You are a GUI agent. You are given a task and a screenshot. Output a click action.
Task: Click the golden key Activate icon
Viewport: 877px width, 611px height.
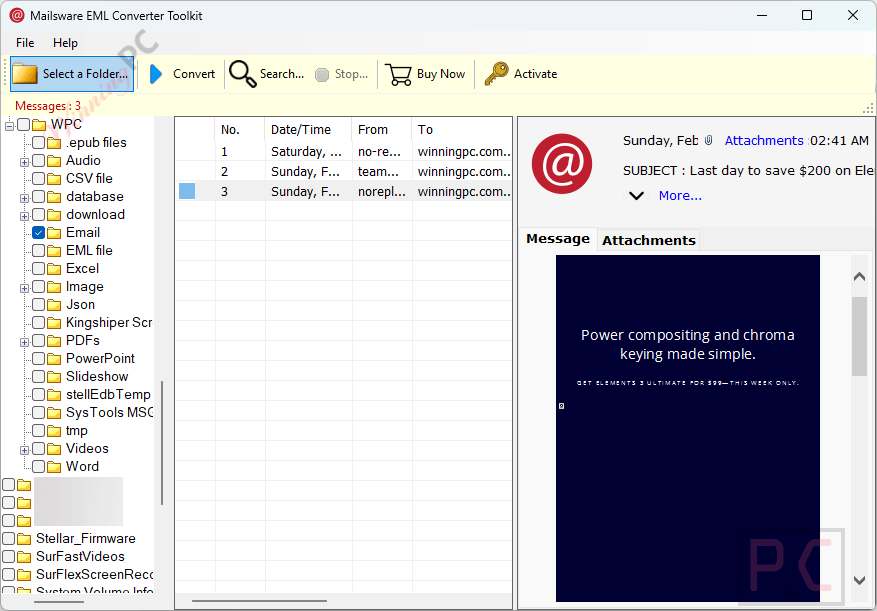coord(496,73)
